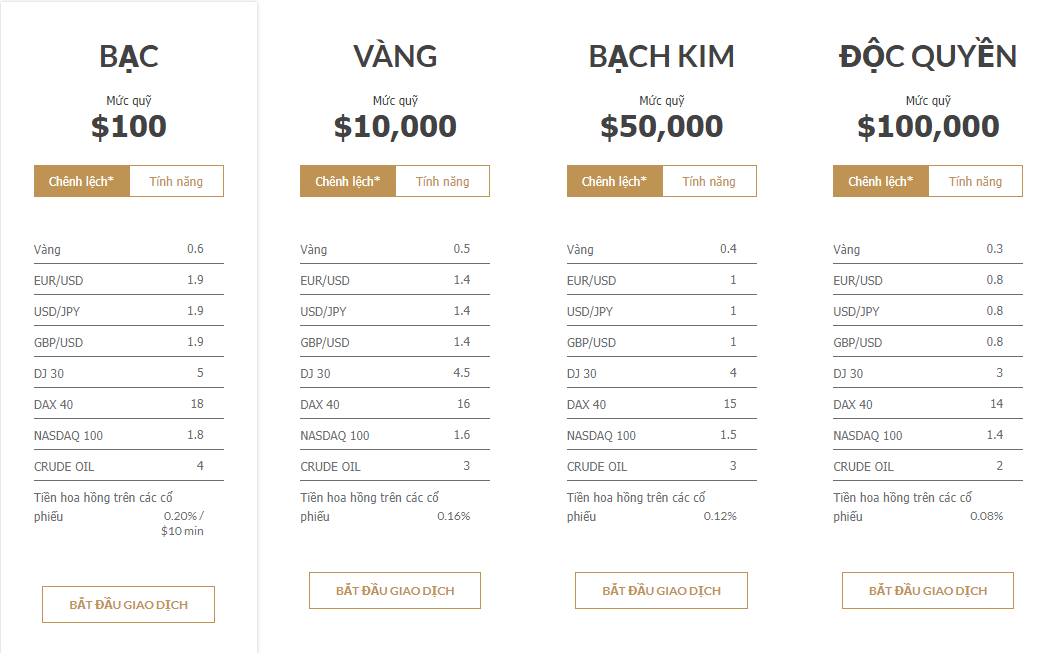1062x653 pixels.
Task: Show Tính năng tab in ĐỘC QUYỀN plan
Action: (975, 182)
